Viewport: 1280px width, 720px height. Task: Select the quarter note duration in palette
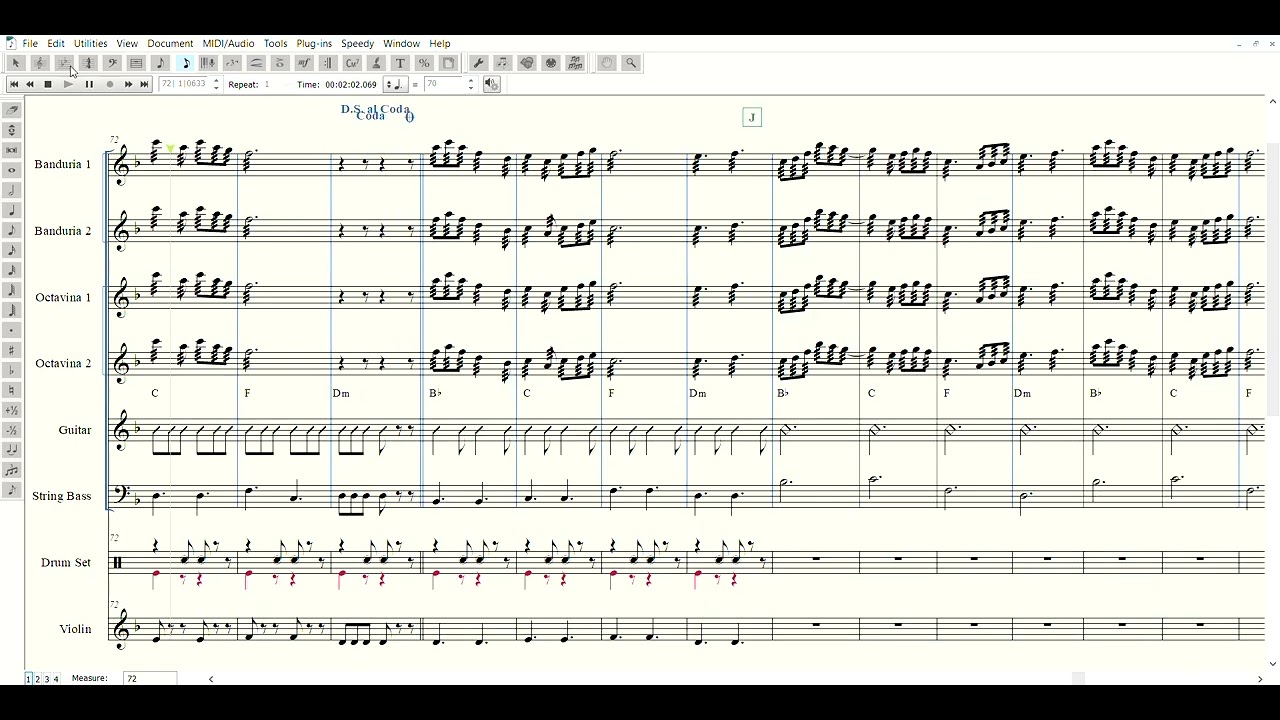click(12, 210)
